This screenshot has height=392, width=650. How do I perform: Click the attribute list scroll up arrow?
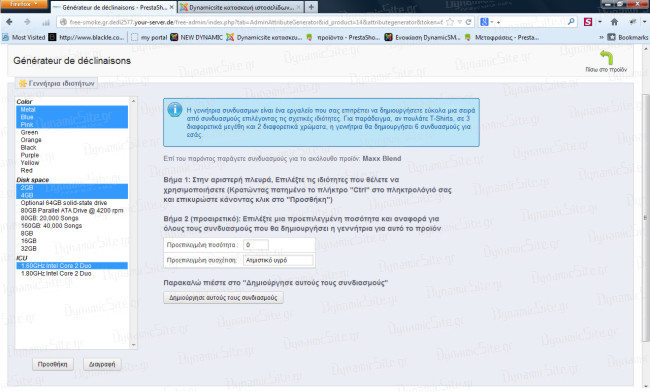[133, 101]
